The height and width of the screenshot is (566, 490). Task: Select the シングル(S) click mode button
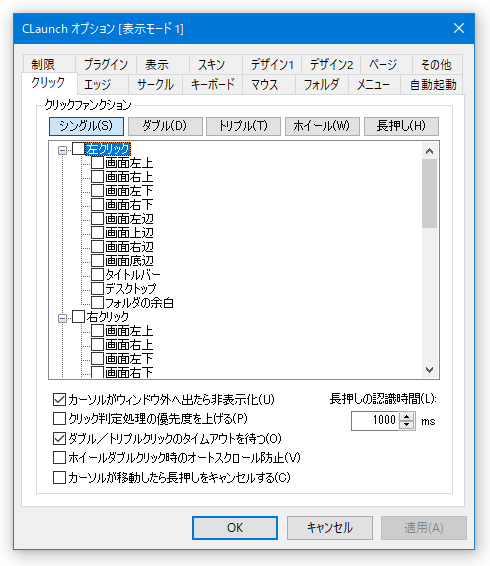point(86,126)
